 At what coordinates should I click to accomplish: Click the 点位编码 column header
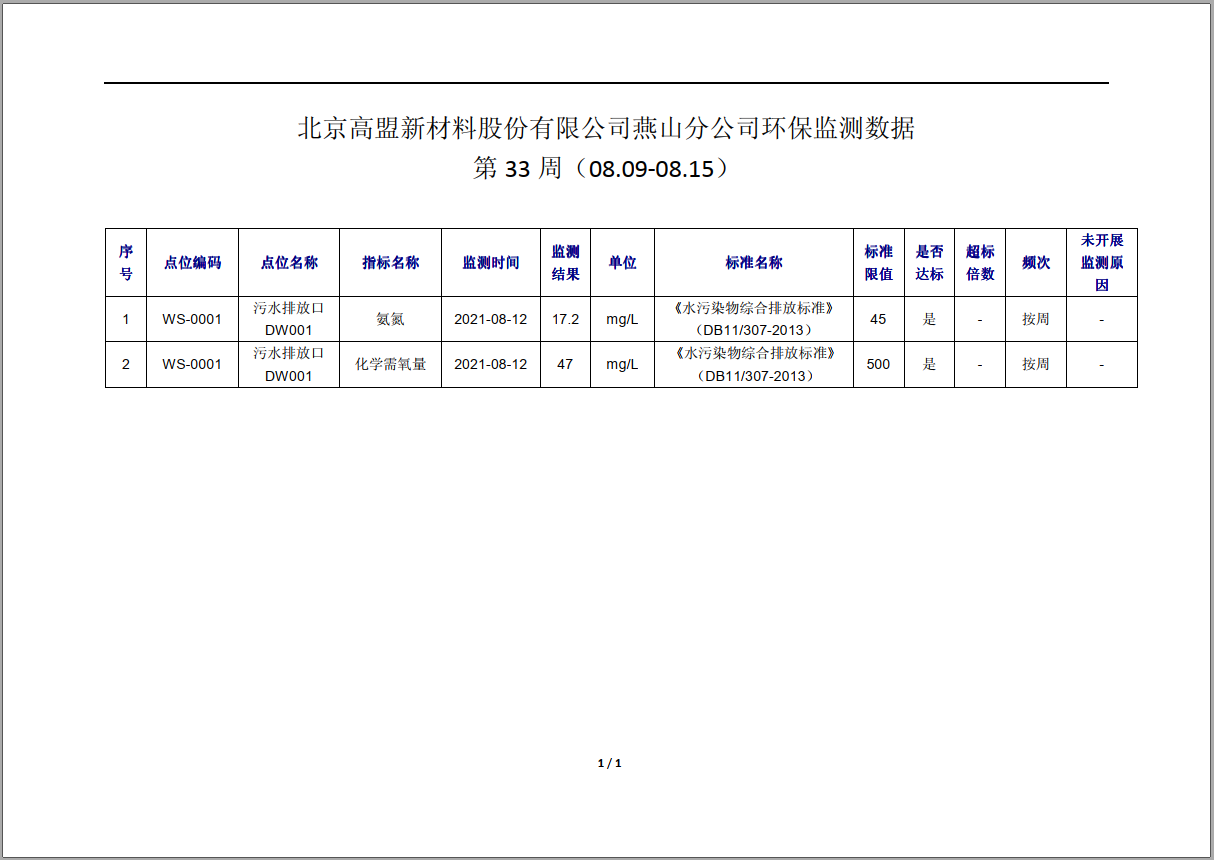pos(191,262)
